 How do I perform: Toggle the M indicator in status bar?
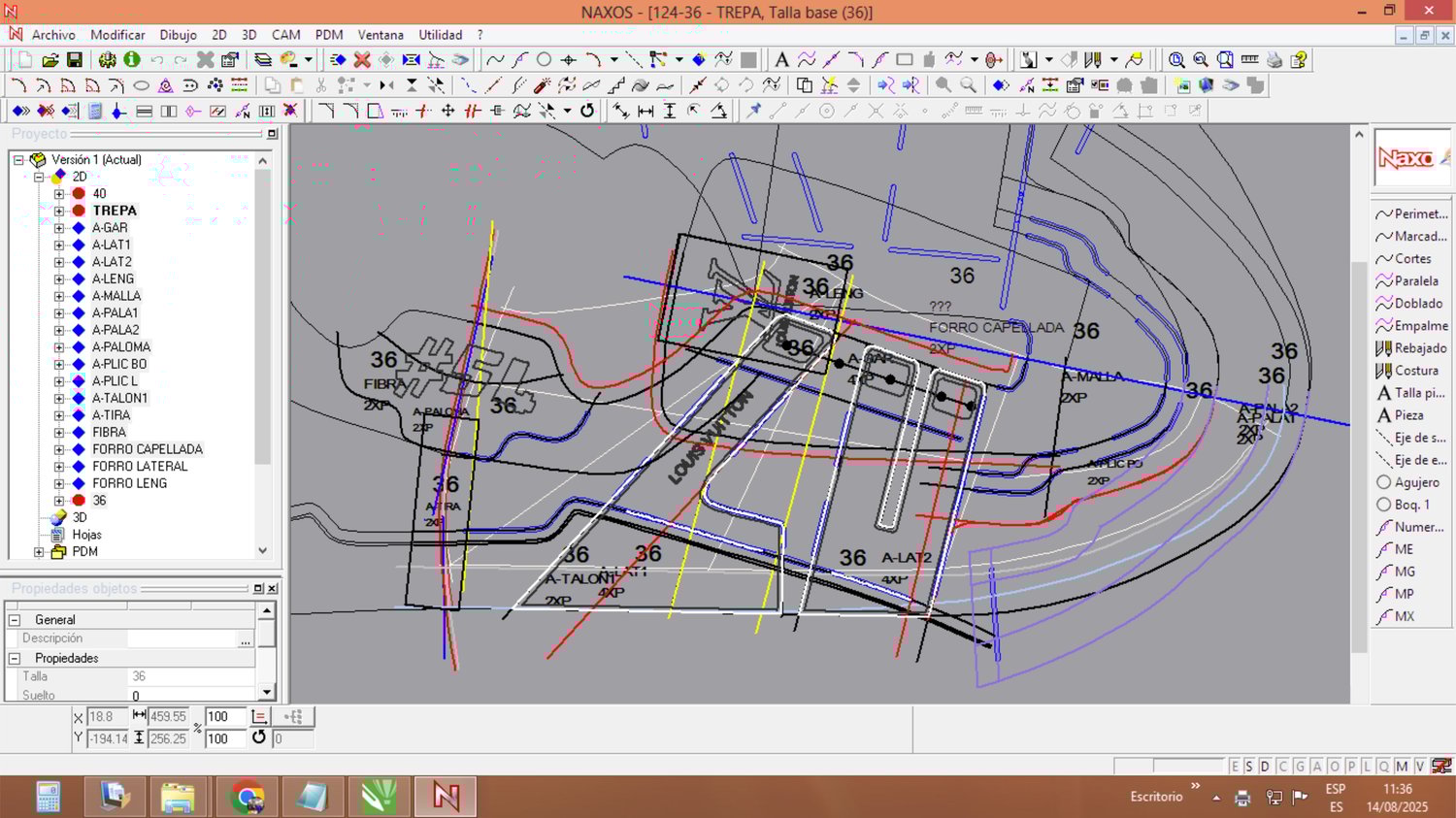pyautogui.click(x=1402, y=767)
